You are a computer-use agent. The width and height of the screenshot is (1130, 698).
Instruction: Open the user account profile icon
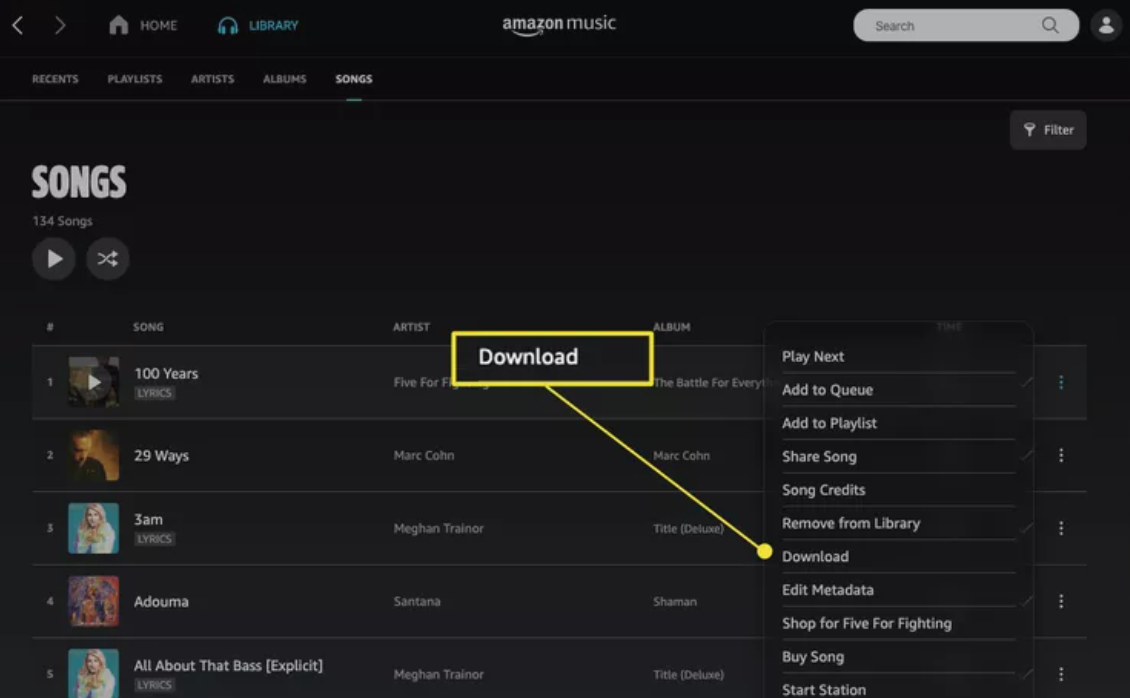click(x=1106, y=24)
